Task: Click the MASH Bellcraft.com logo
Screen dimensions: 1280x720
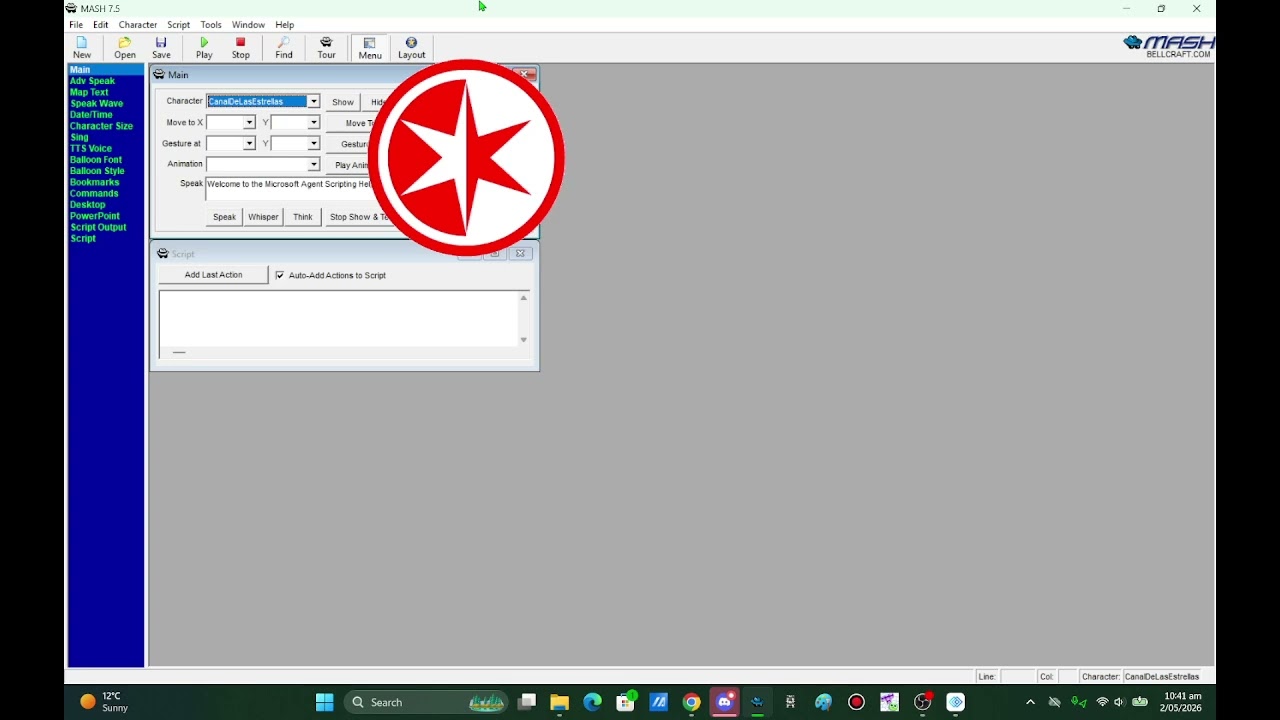Action: click(1168, 47)
